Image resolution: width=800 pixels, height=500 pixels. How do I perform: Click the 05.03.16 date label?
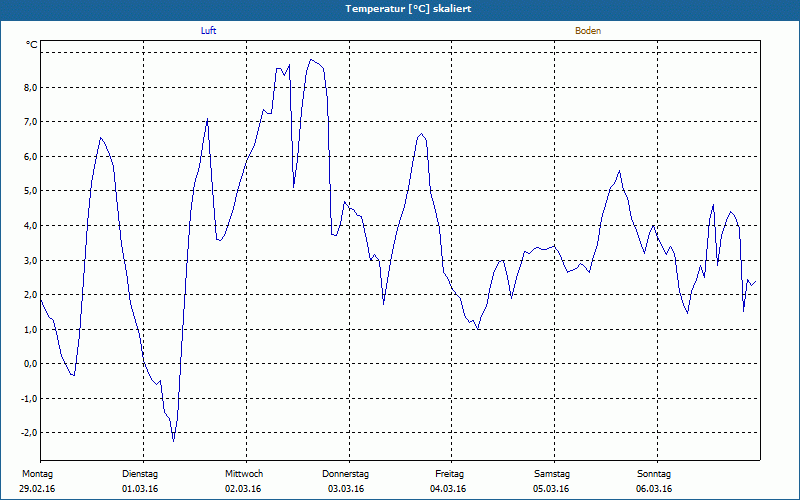(551, 489)
